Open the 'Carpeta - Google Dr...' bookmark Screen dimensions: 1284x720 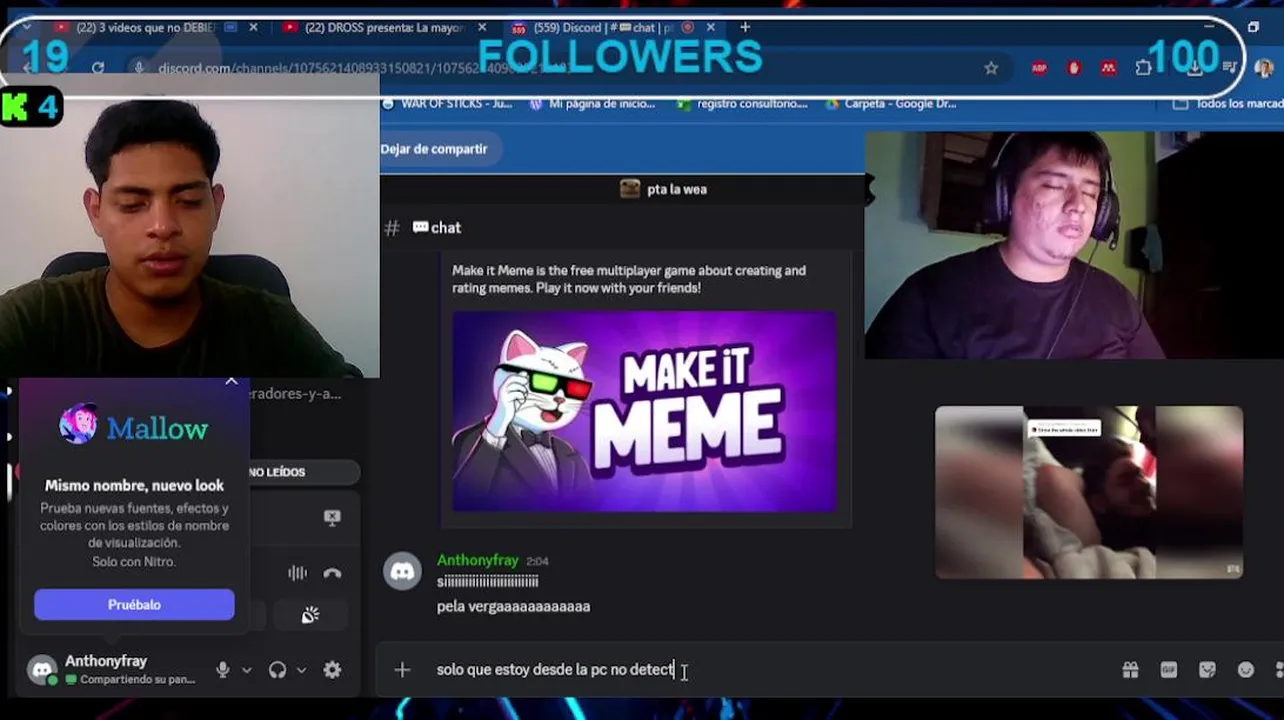pos(890,103)
